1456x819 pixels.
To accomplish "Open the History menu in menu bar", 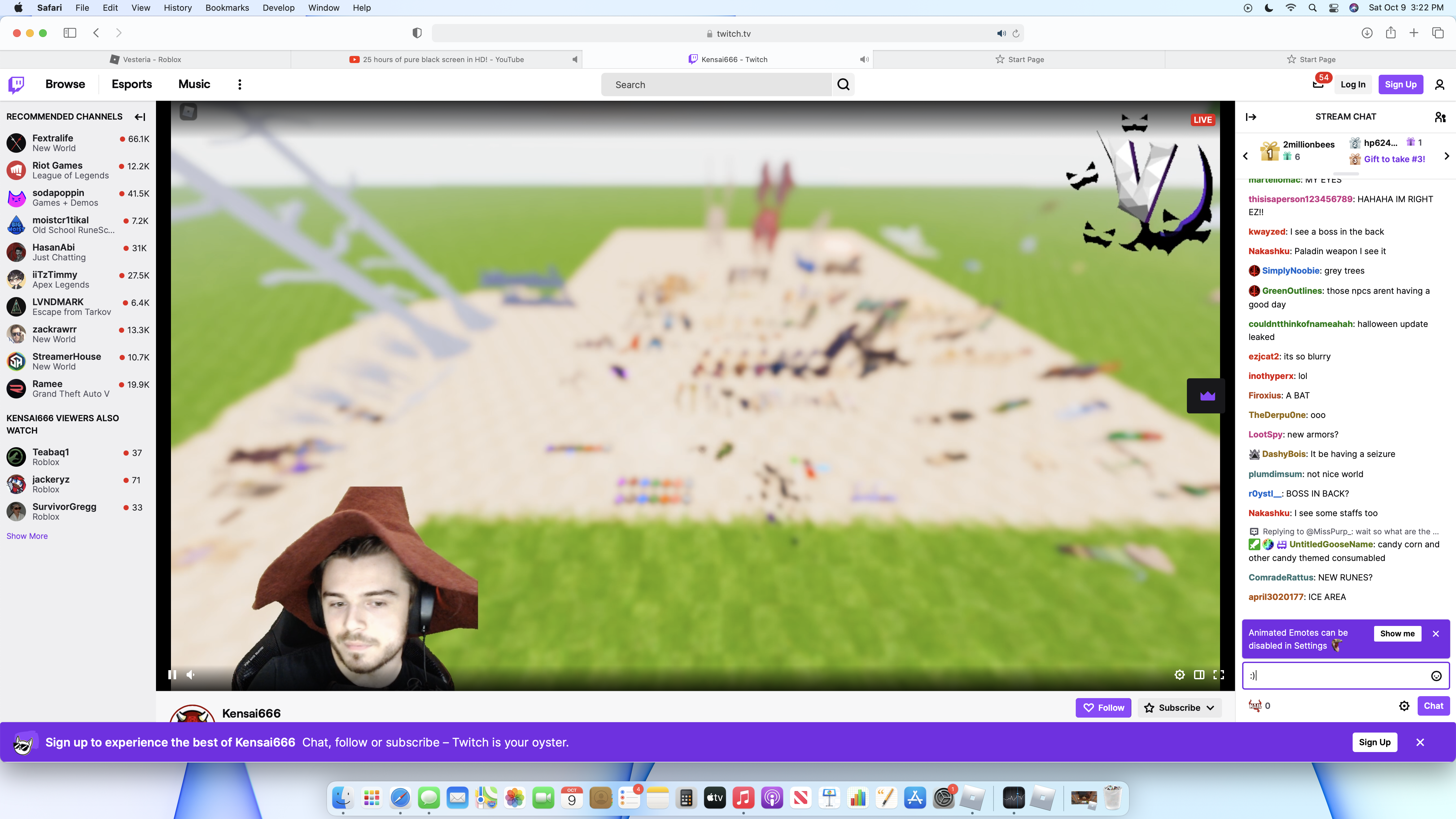I will point(177,8).
